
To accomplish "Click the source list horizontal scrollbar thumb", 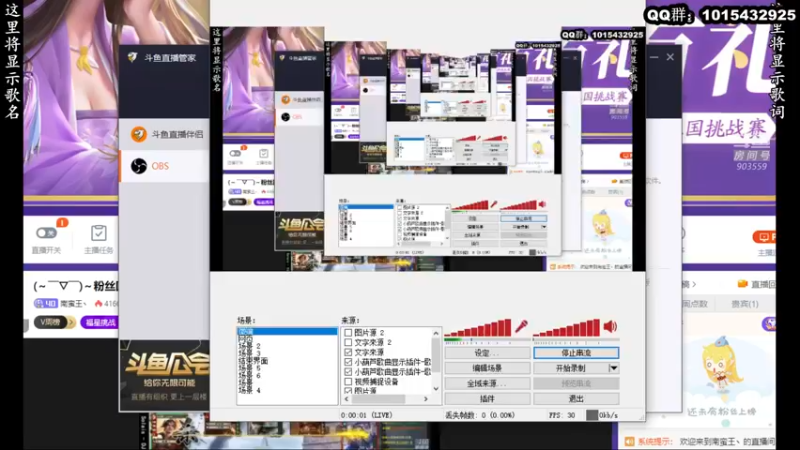I will 378,399.
